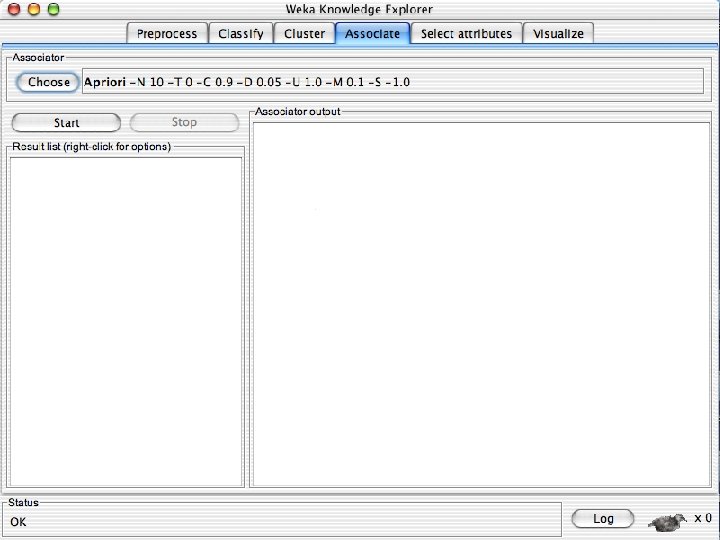Click the x 0 task counter
The image size is (720, 540).
tap(703, 518)
